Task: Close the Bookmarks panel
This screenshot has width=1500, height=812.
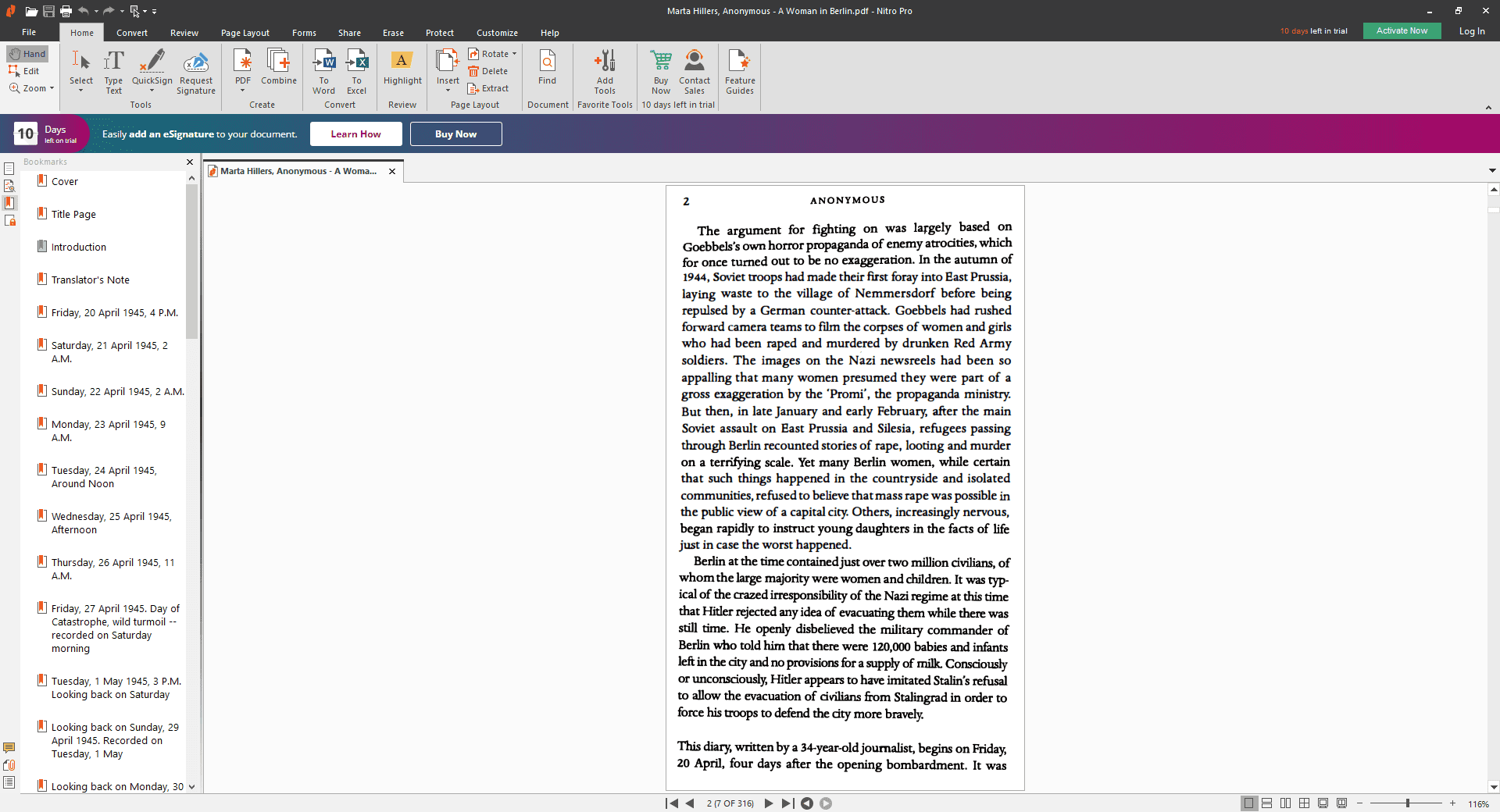Action: coord(190,162)
